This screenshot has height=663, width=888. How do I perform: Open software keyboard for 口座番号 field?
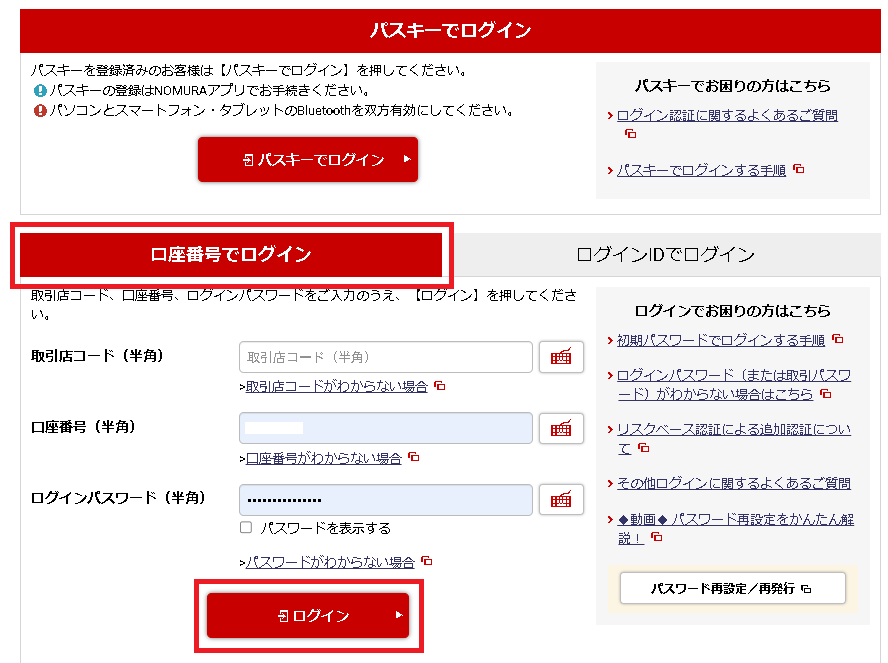(x=561, y=429)
